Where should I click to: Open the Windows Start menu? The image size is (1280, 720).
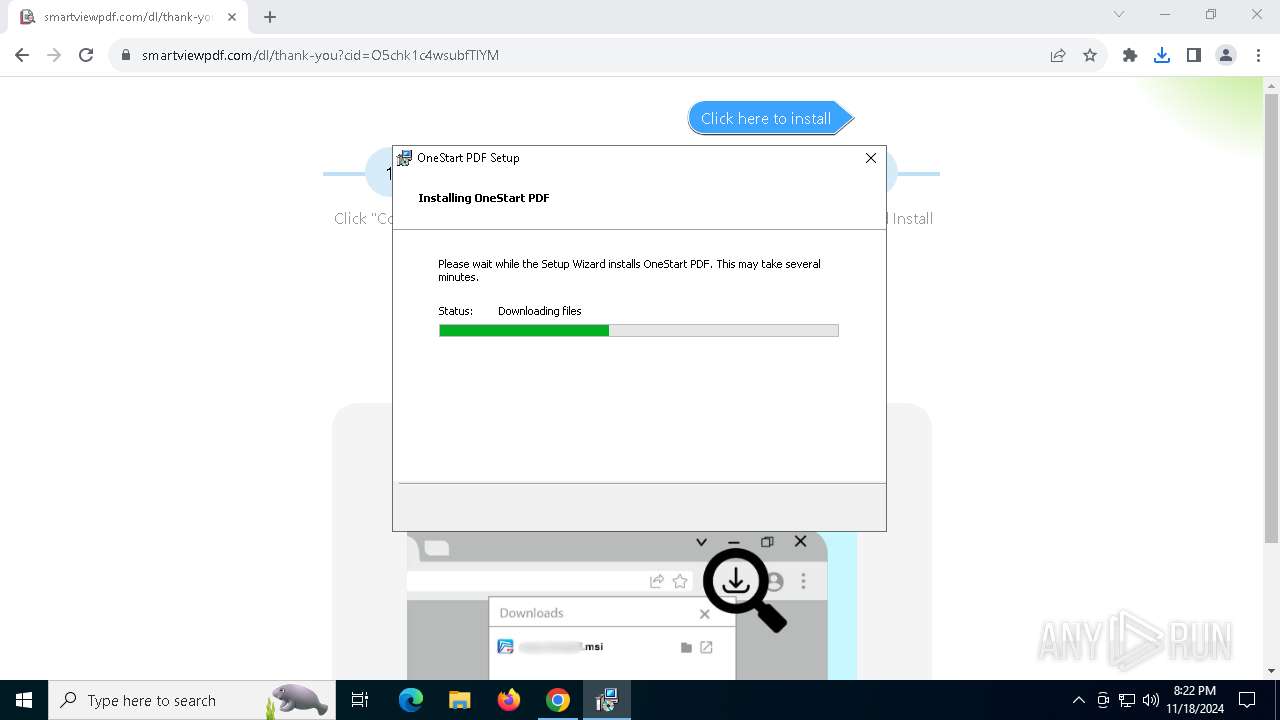24,700
